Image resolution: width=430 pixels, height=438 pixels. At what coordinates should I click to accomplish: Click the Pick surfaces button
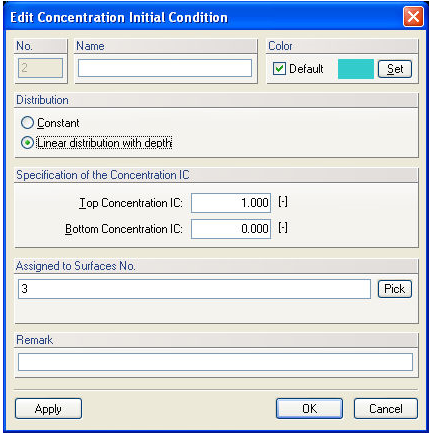click(x=395, y=289)
